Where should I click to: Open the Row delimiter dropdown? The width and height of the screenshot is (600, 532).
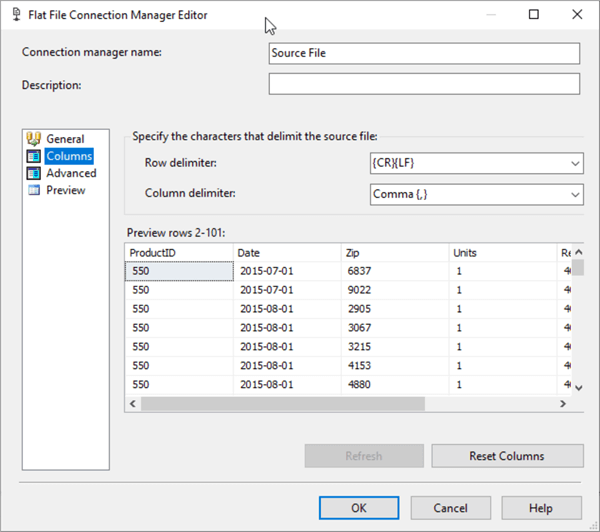pyautogui.click(x=574, y=163)
